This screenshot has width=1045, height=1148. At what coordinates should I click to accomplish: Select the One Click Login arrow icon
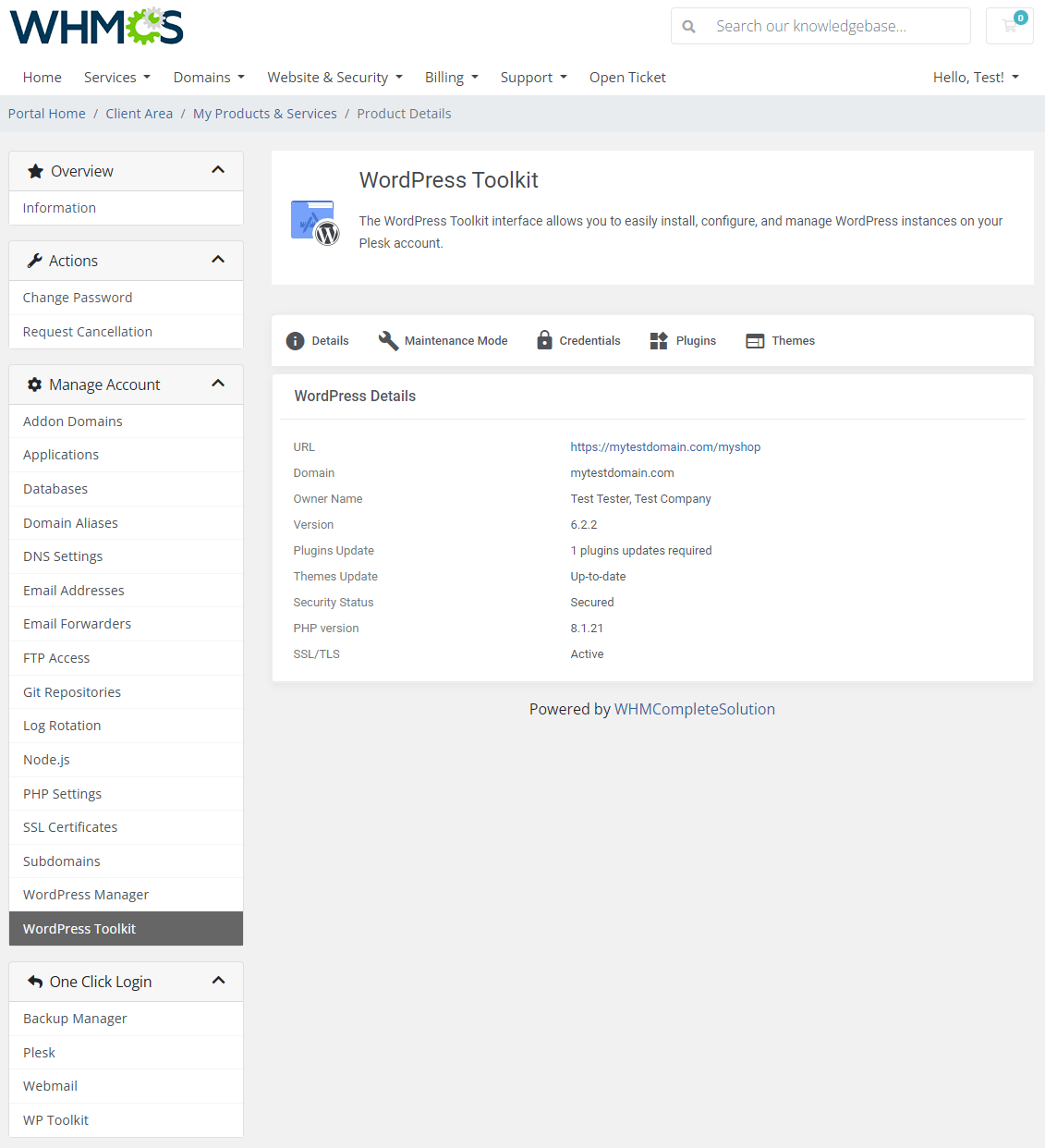34,981
